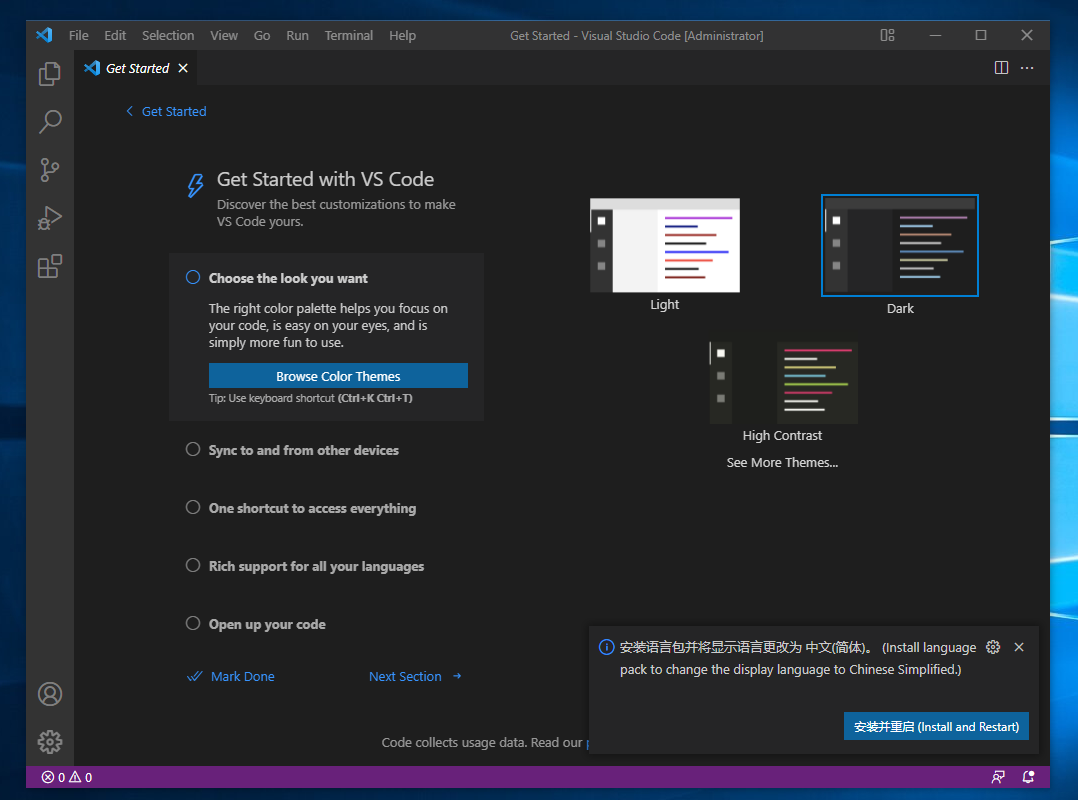
Task: Click the Mark Done link
Action: pos(243,676)
